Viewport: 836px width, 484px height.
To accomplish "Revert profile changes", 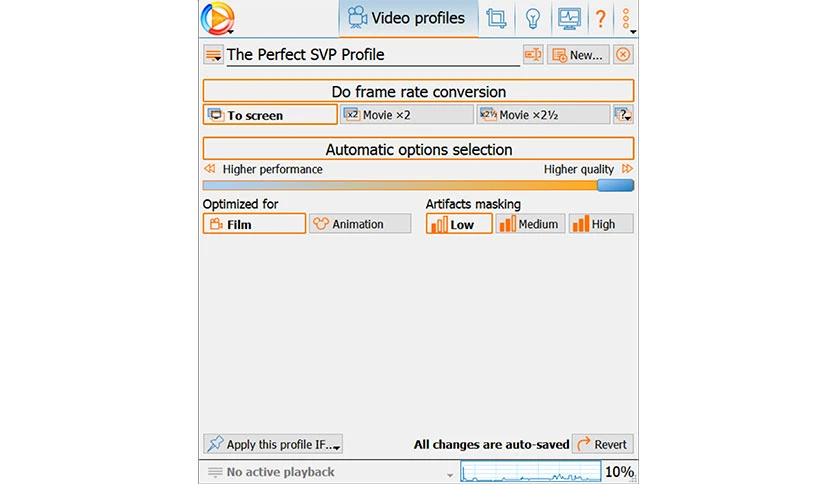I will tap(602, 443).
